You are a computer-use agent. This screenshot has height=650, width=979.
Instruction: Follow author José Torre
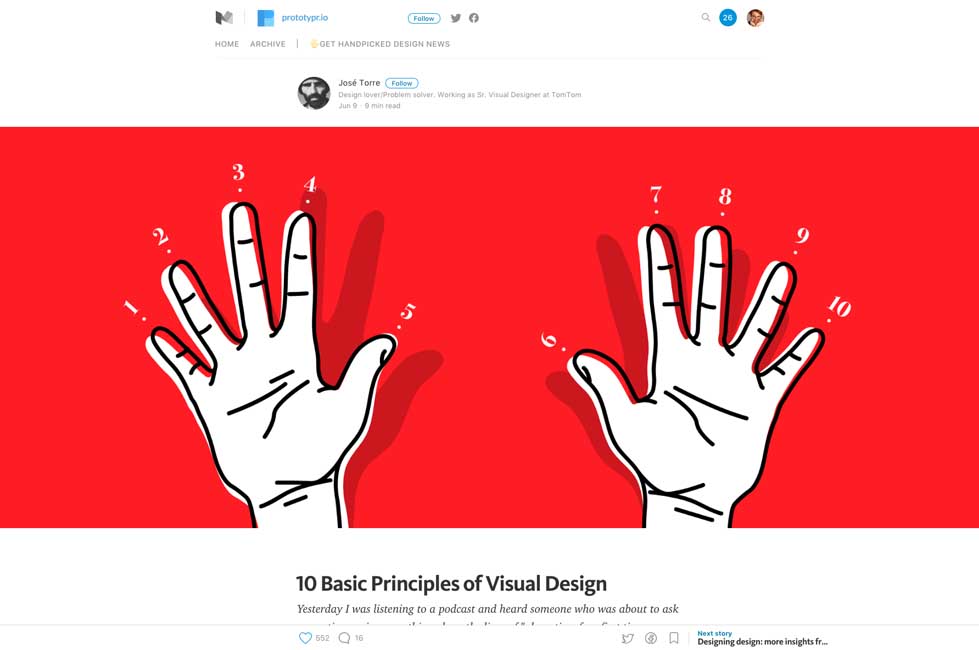point(402,83)
